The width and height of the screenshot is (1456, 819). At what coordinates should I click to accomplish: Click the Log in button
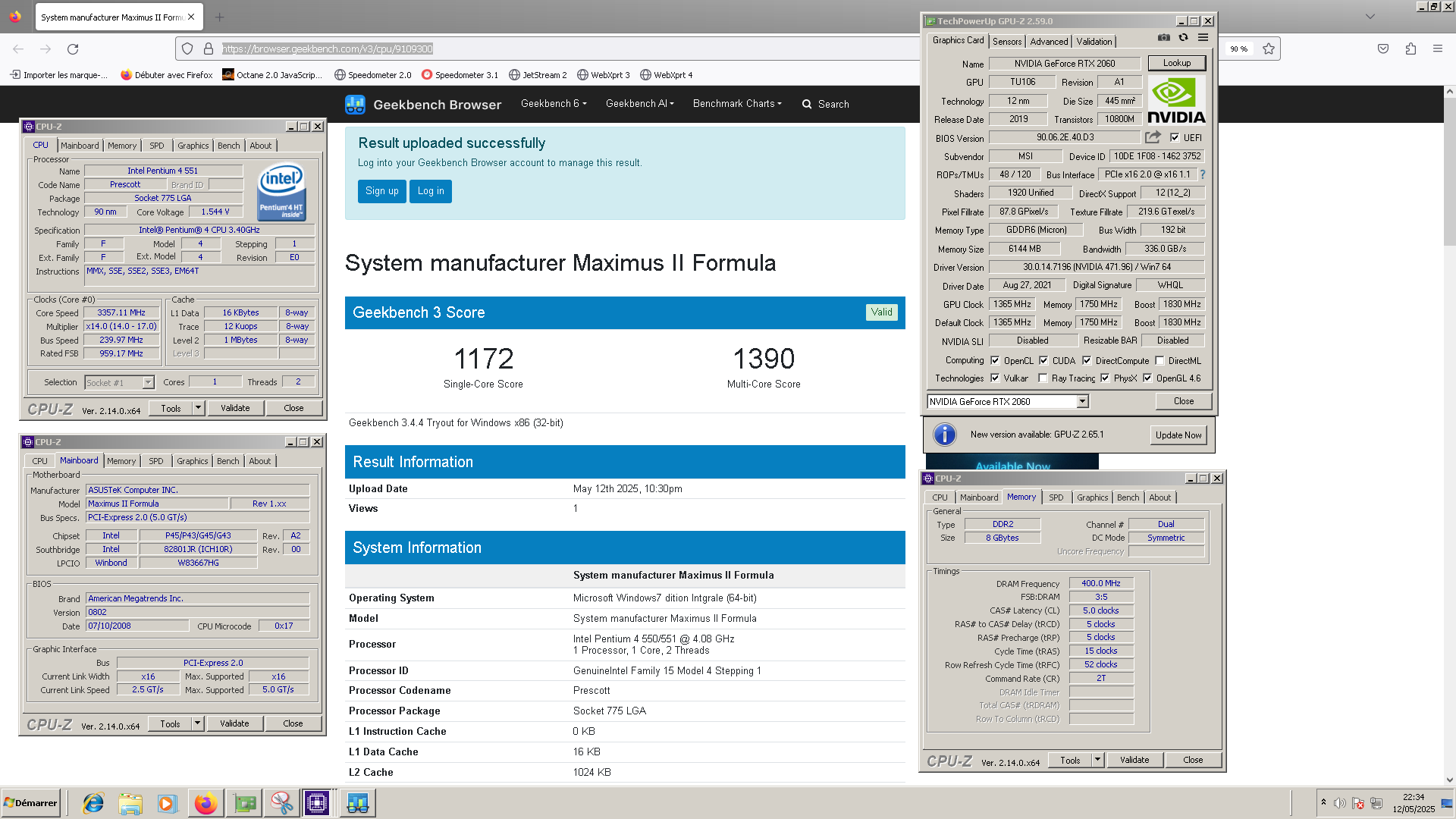coord(431,191)
